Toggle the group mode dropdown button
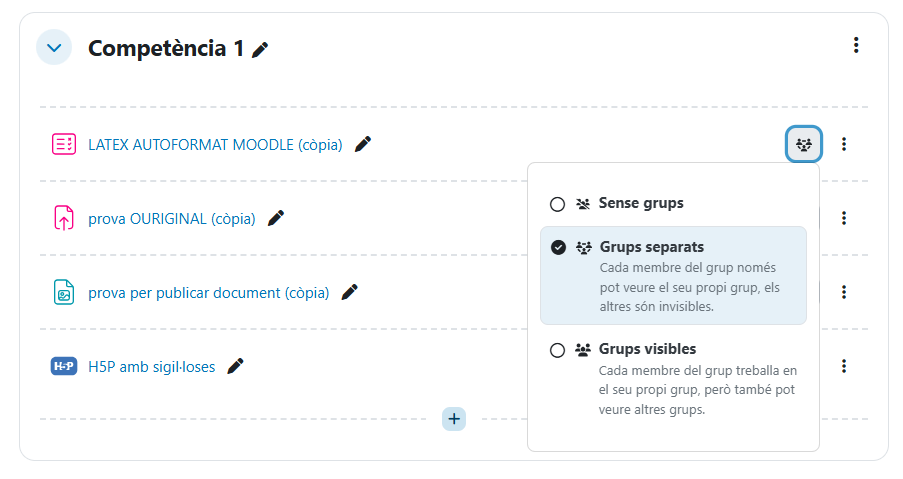The image size is (903, 479). click(x=803, y=144)
